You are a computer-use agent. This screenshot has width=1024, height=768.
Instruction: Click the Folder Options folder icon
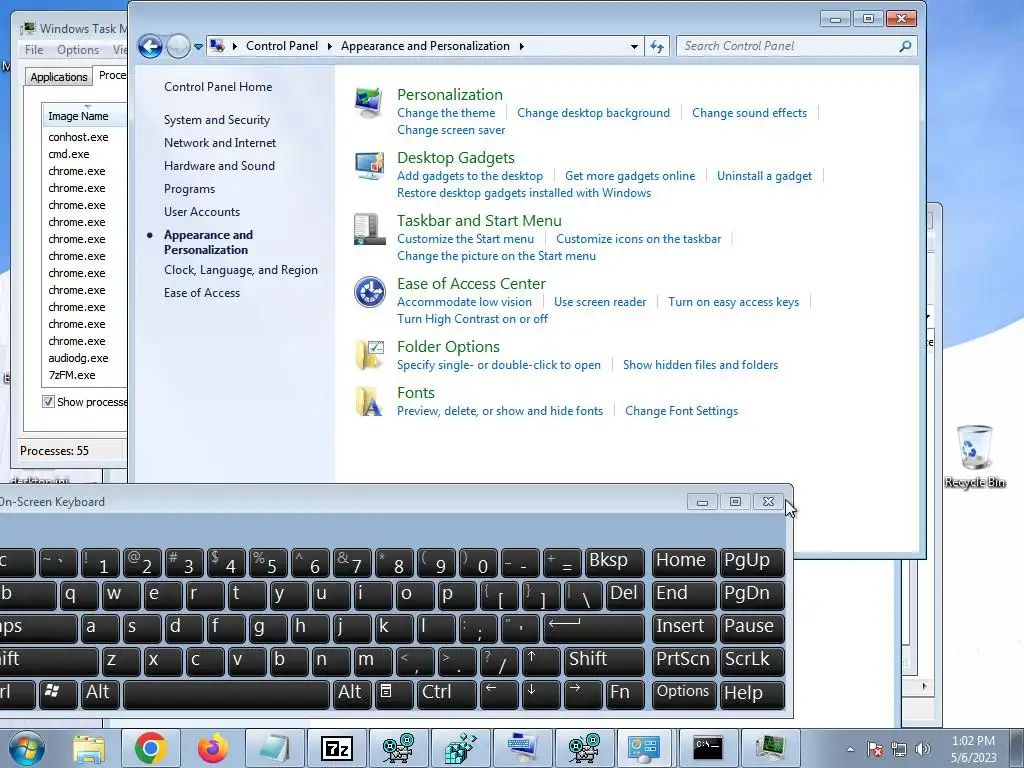coord(370,355)
